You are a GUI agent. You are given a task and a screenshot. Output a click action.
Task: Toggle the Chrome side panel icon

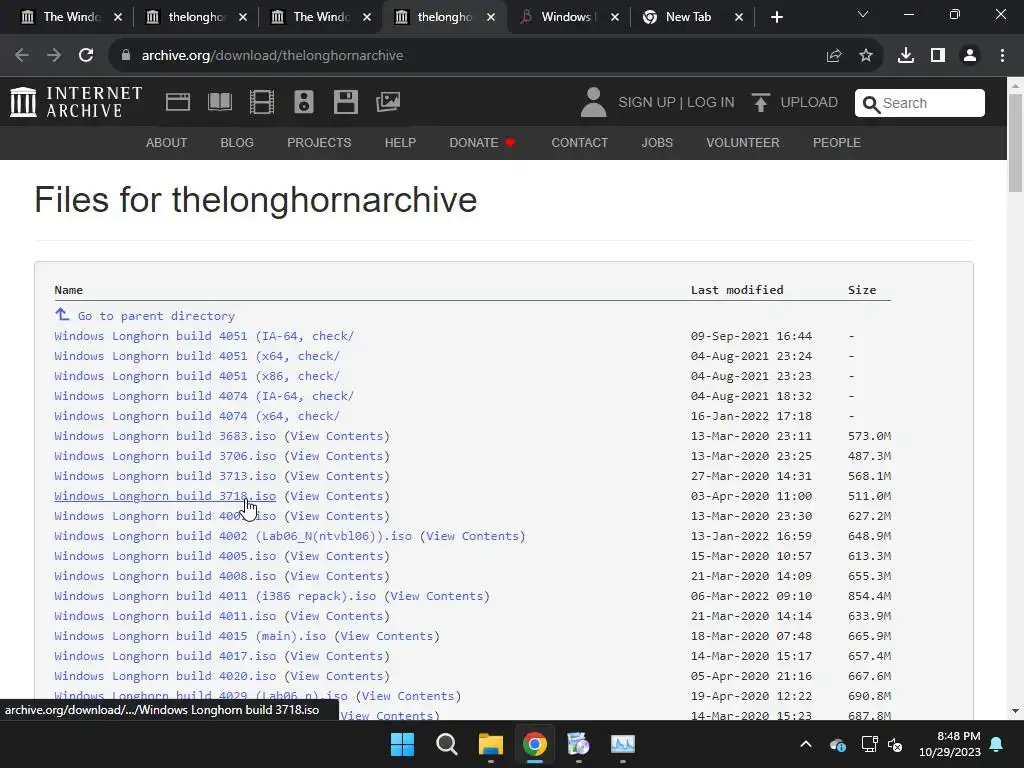click(938, 56)
